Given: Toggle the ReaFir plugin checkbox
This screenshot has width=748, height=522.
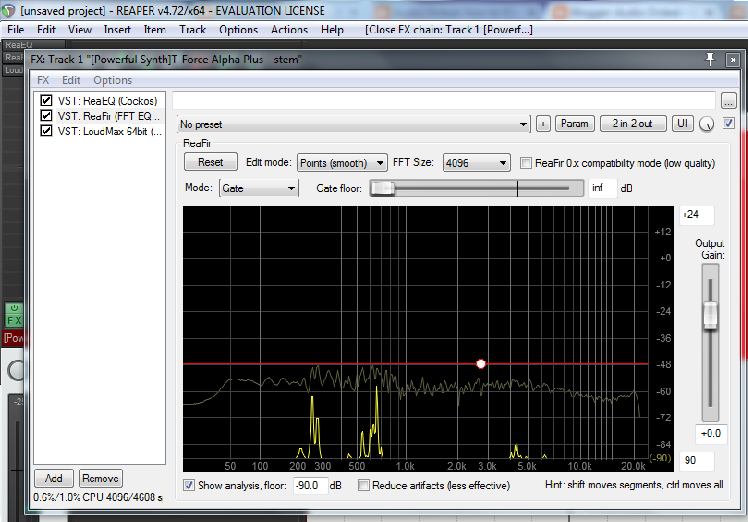Looking at the screenshot, I should [x=46, y=115].
